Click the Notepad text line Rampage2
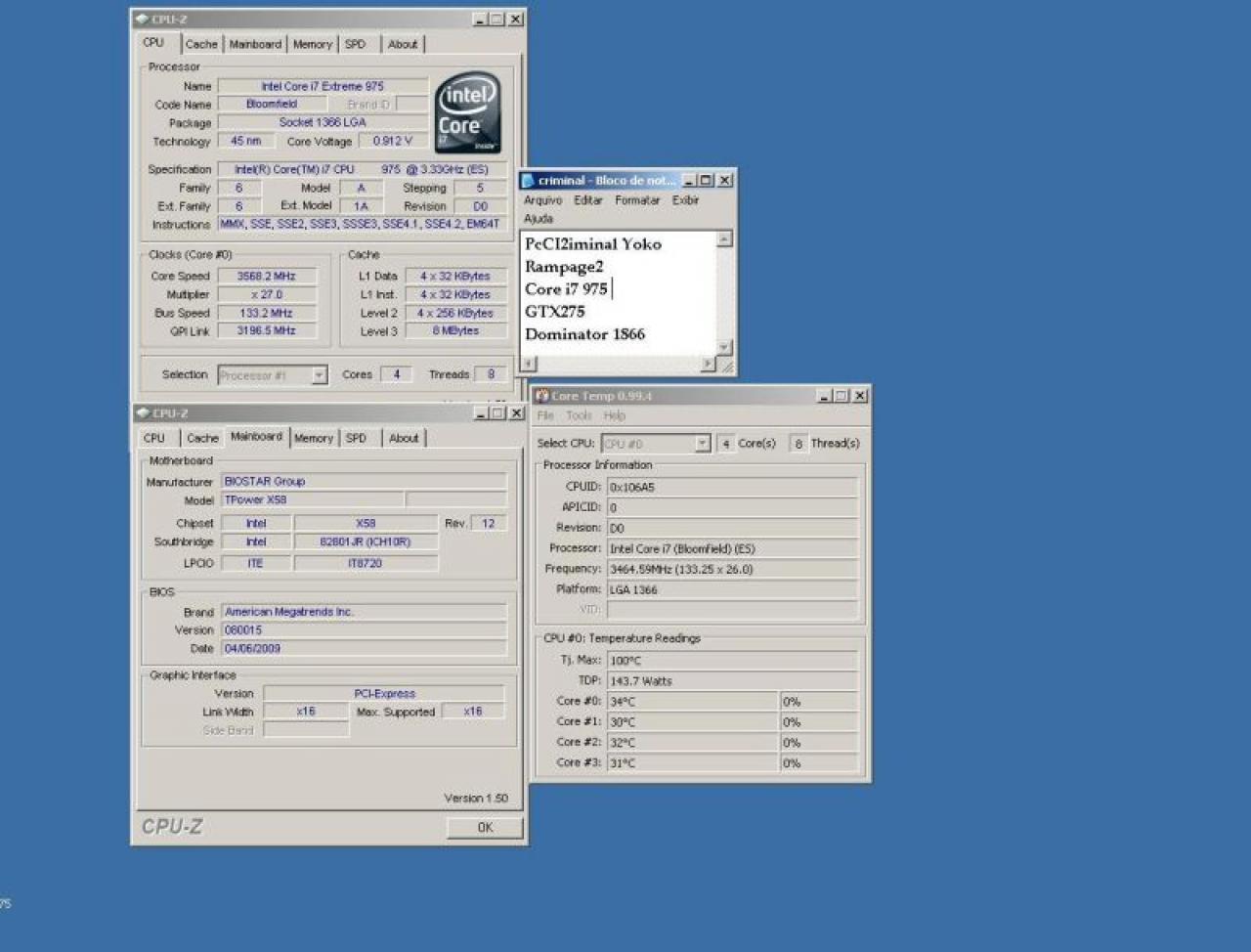Image resolution: width=1251 pixels, height=952 pixels. 564,267
